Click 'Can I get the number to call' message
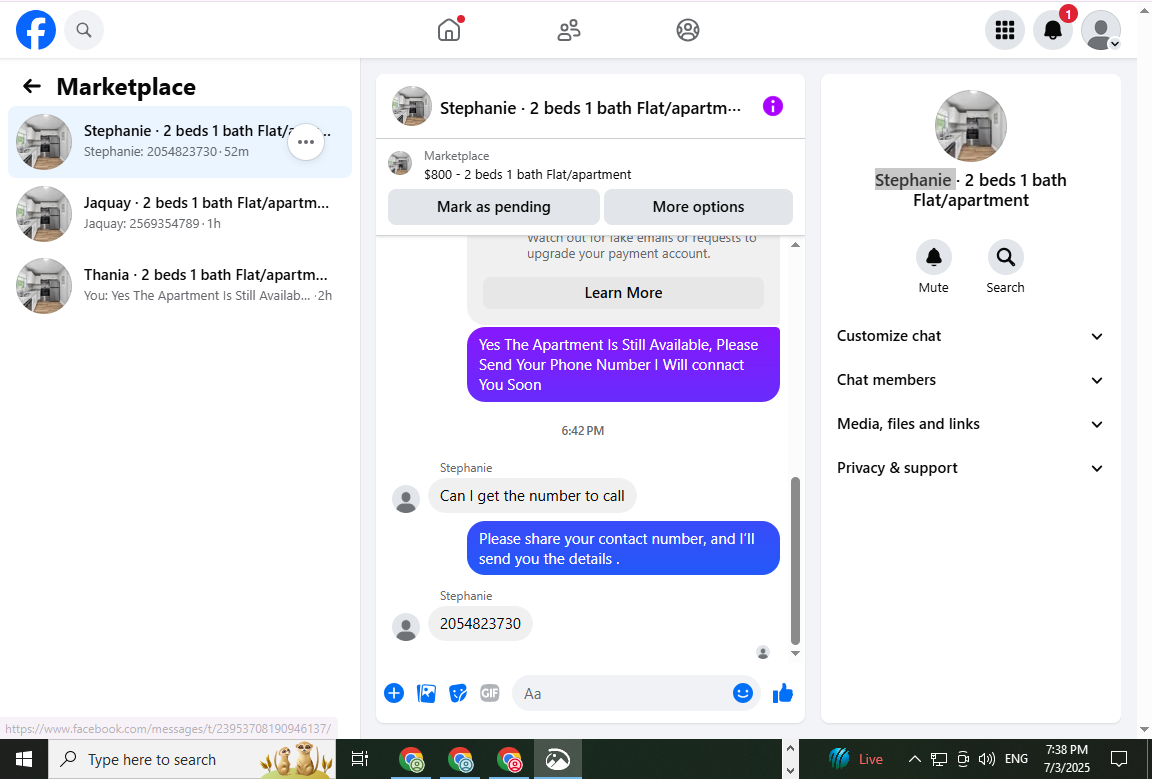The height and width of the screenshot is (779, 1152). (x=532, y=496)
